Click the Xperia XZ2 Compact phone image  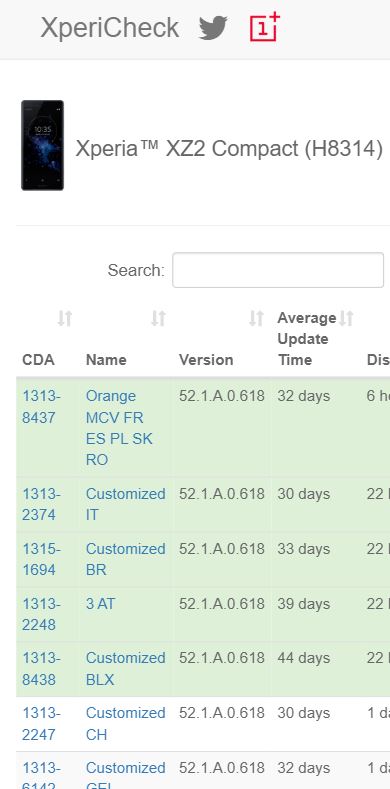point(42,145)
